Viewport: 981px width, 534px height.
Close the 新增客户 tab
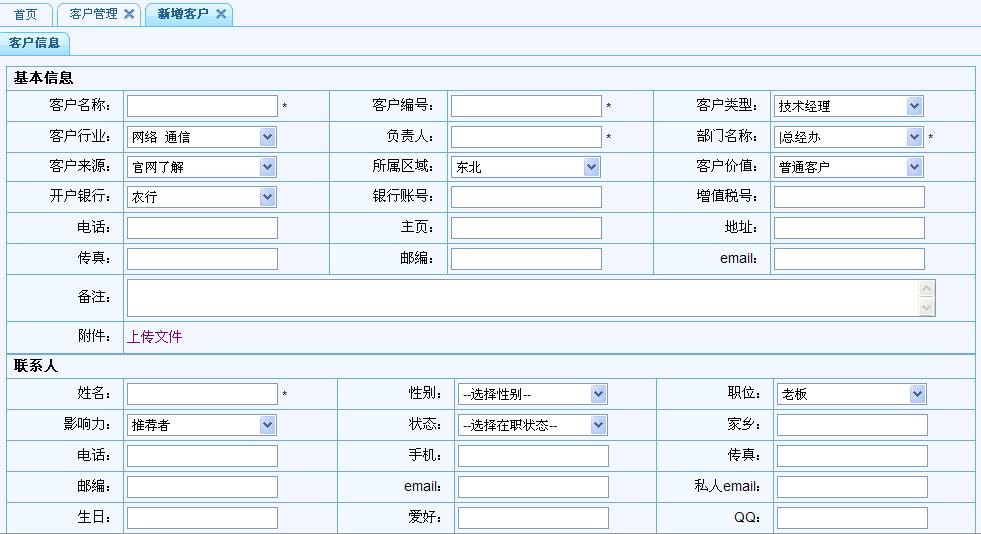point(221,14)
